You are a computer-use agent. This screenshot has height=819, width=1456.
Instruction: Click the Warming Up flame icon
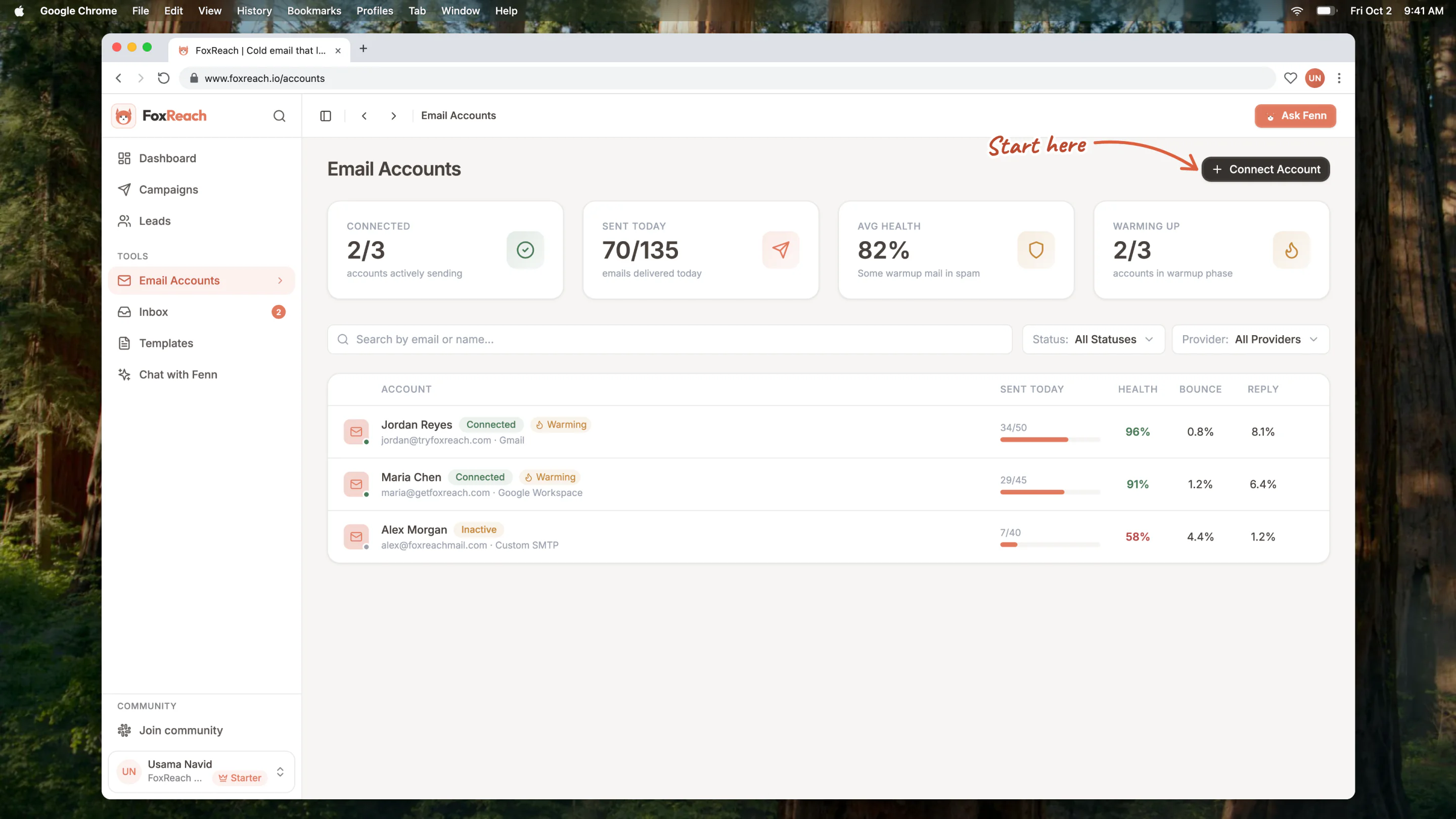pyautogui.click(x=1292, y=250)
